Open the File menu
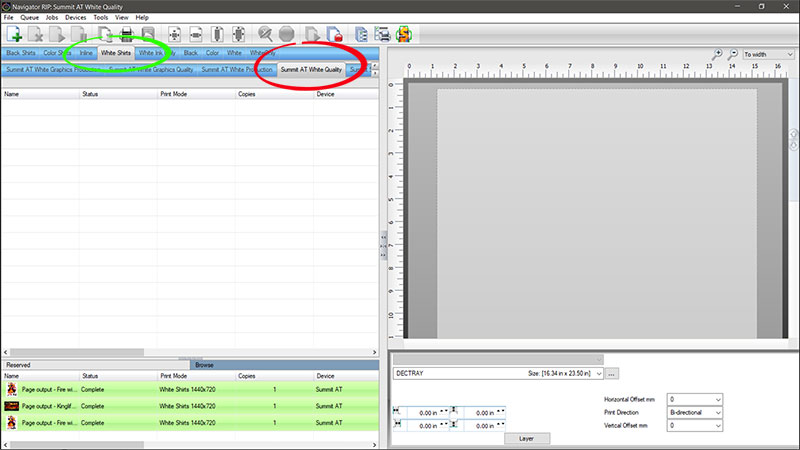 (x=9, y=17)
